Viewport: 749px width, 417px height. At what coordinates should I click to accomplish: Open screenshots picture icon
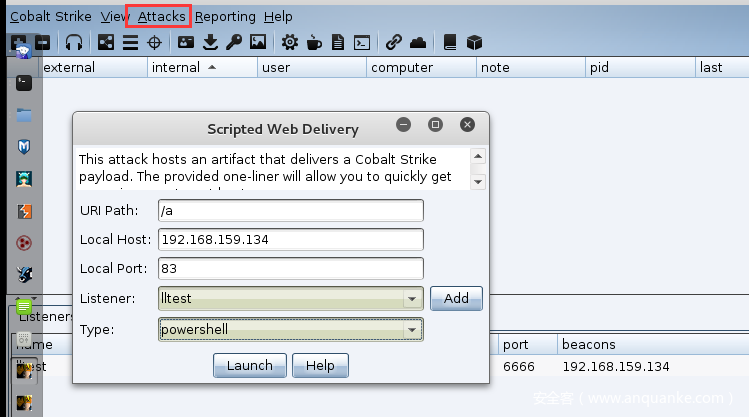[258, 43]
